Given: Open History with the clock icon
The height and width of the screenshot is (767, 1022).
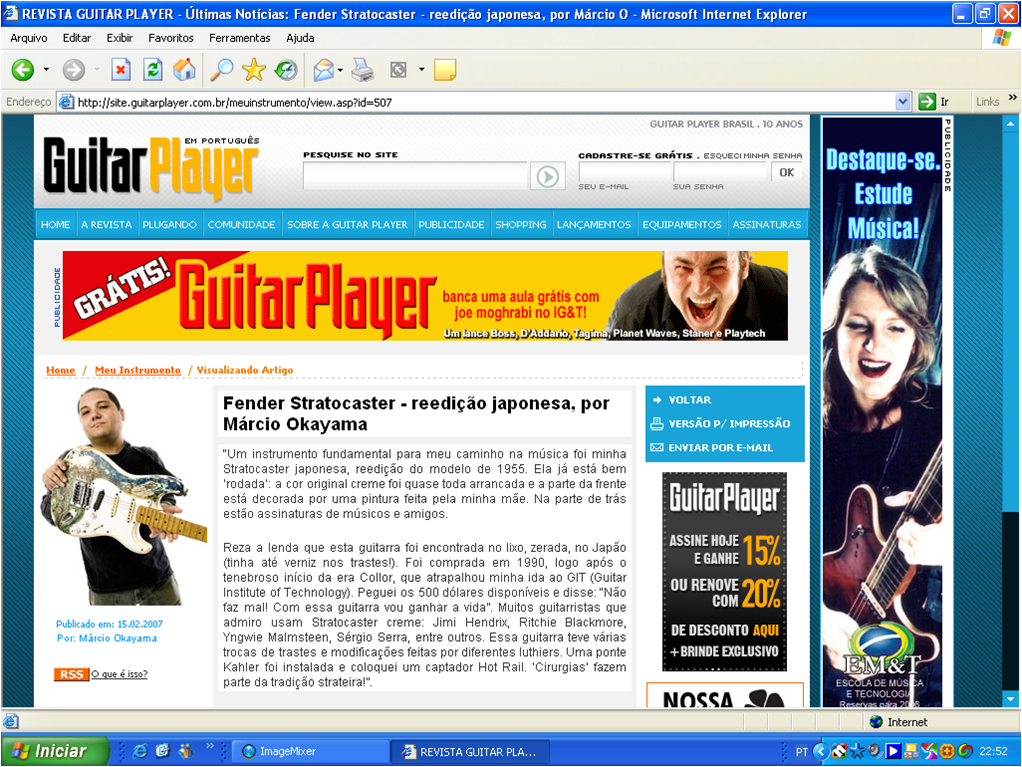Looking at the screenshot, I should [x=285, y=70].
